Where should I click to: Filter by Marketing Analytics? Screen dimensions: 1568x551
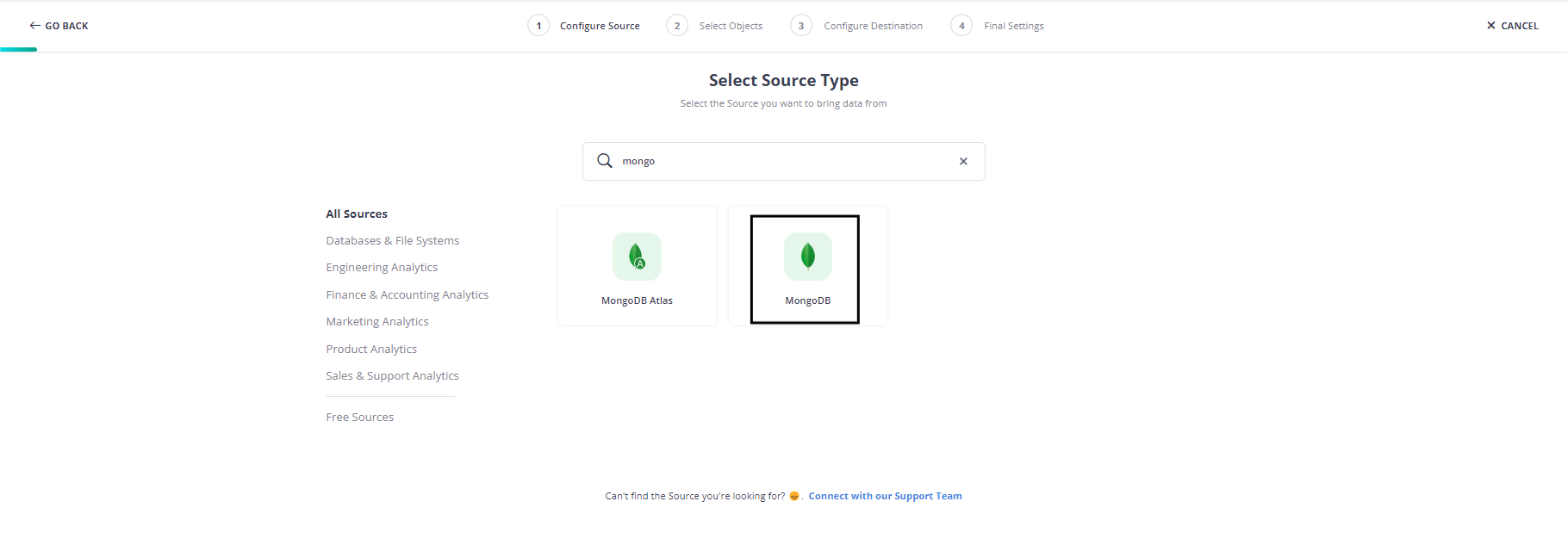coord(377,322)
